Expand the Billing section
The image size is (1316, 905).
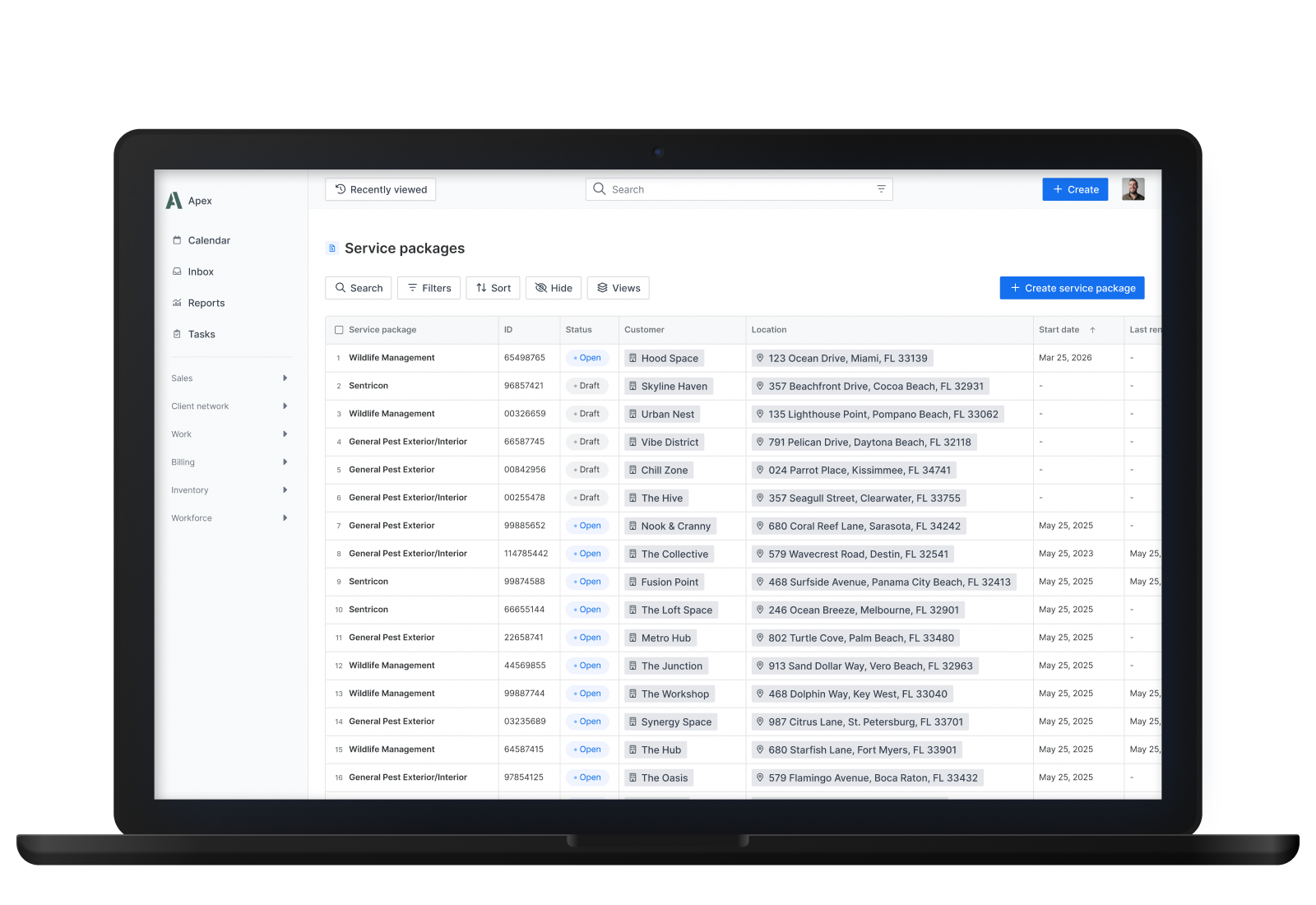pos(229,462)
